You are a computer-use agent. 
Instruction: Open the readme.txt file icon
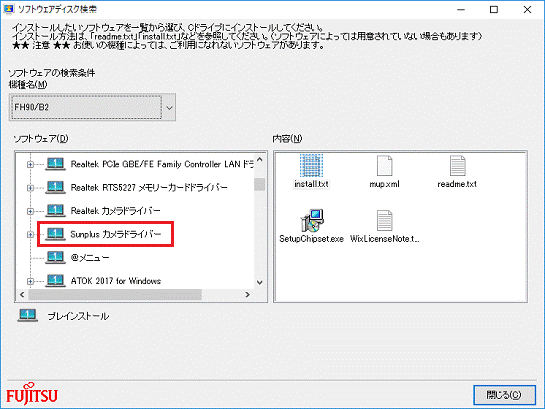(457, 166)
